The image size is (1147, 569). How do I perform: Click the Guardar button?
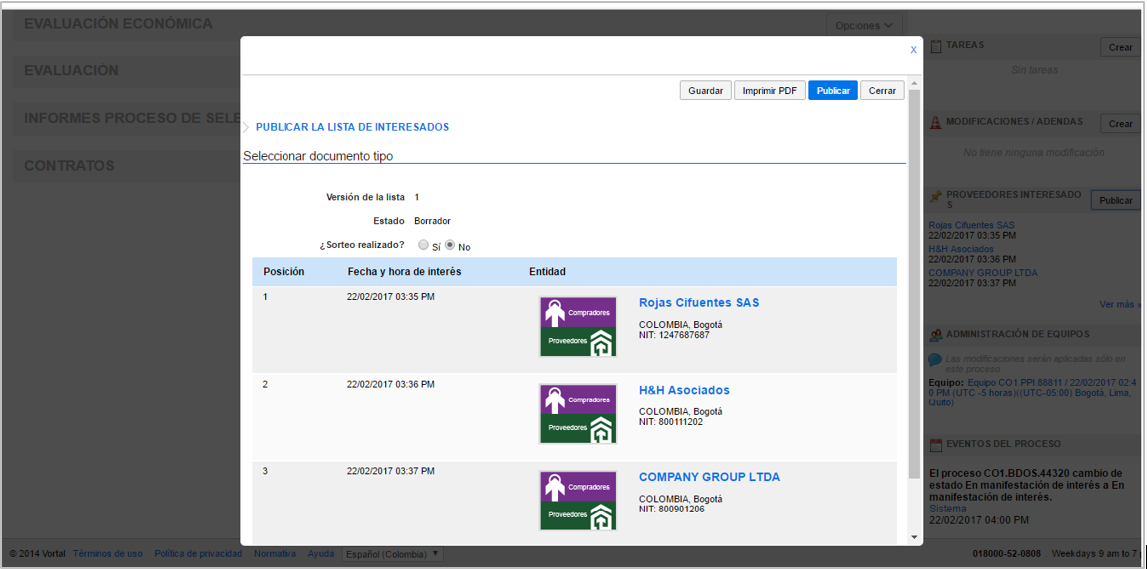tap(706, 91)
